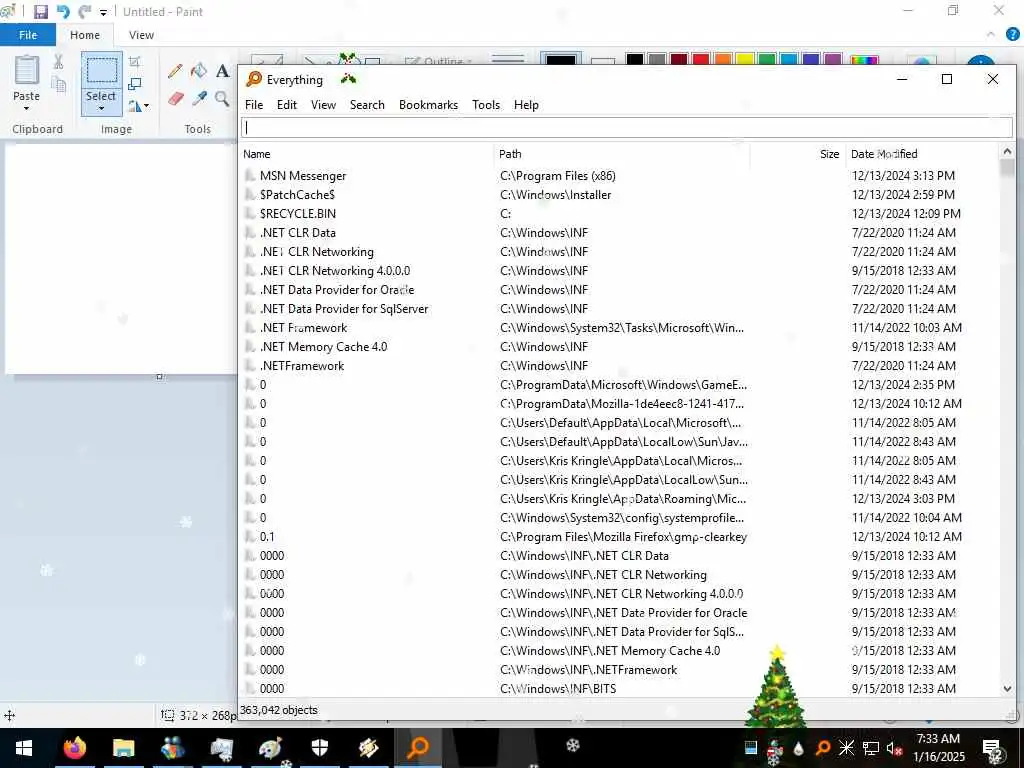
Task: Expand the Paste dropdown arrow
Action: pyautogui.click(x=27, y=108)
